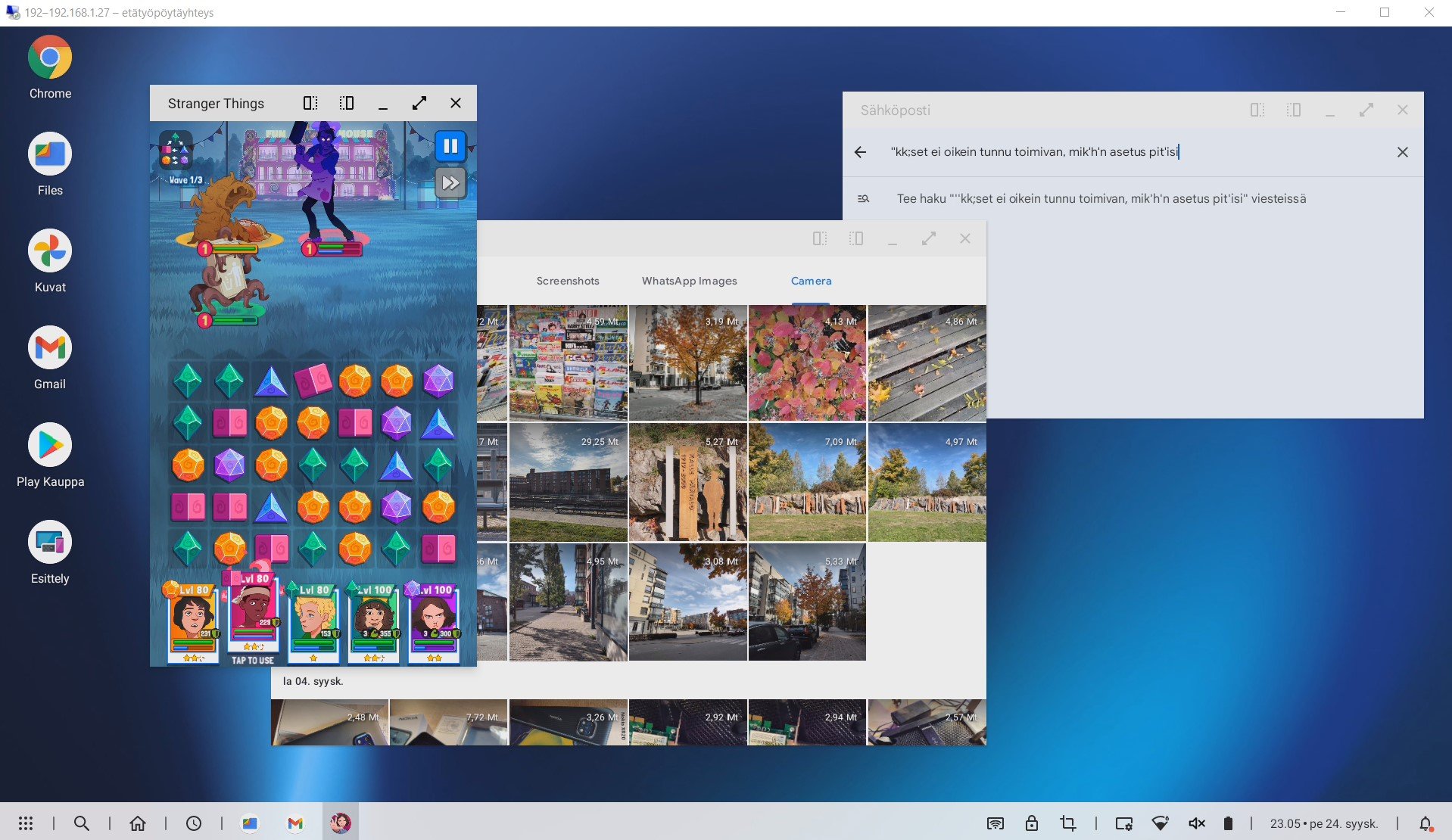Open search from the taskbar
This screenshot has height=840, width=1452.
tap(82, 823)
